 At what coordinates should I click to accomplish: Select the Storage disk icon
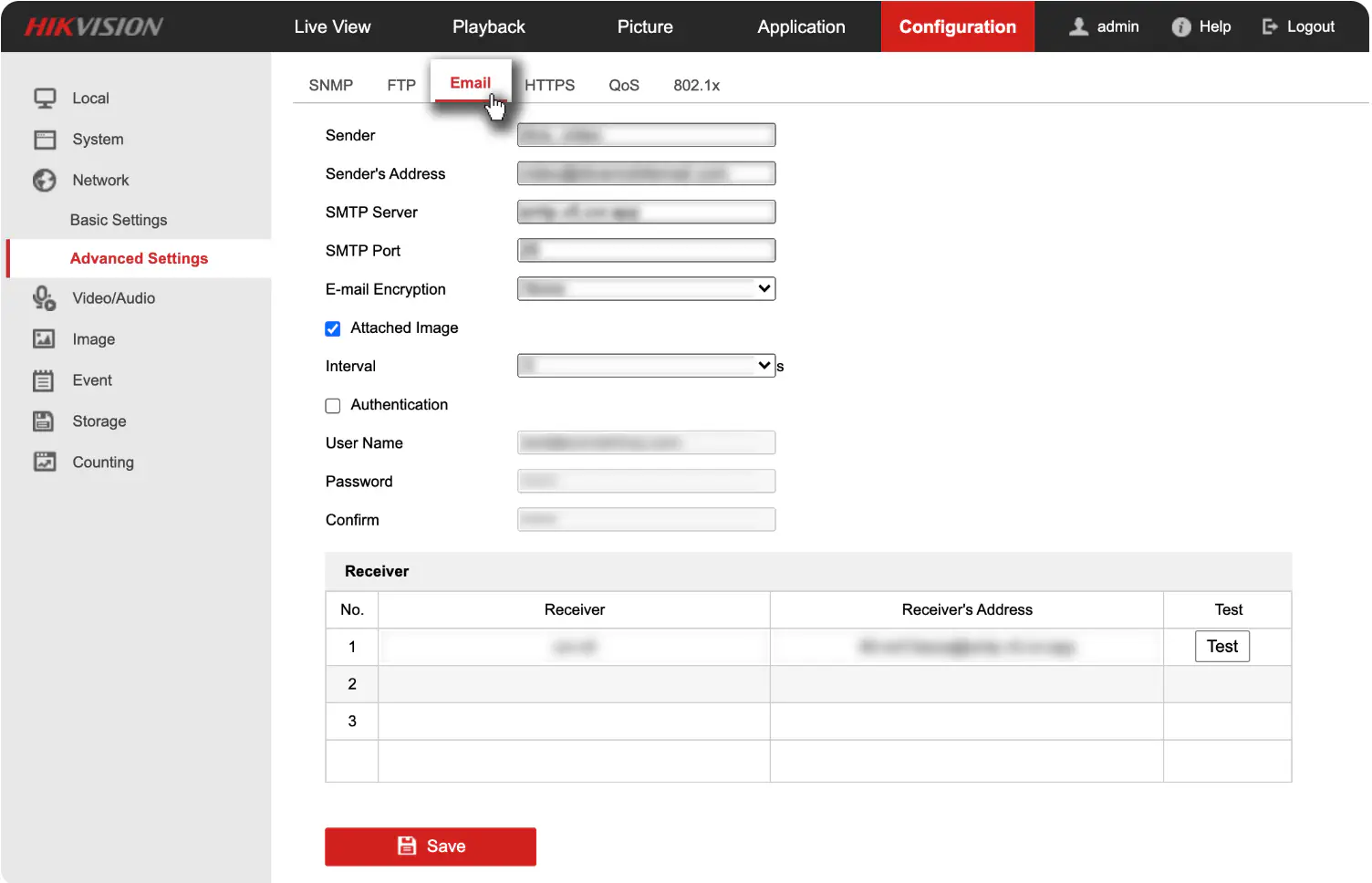point(44,421)
